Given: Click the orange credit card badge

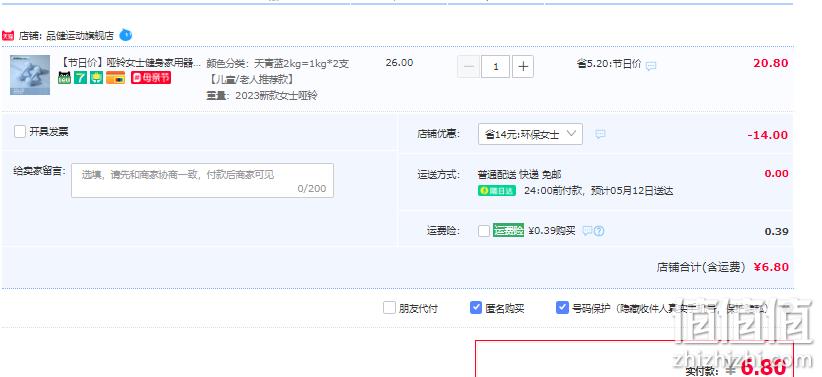Looking at the screenshot, I should click(x=115, y=78).
